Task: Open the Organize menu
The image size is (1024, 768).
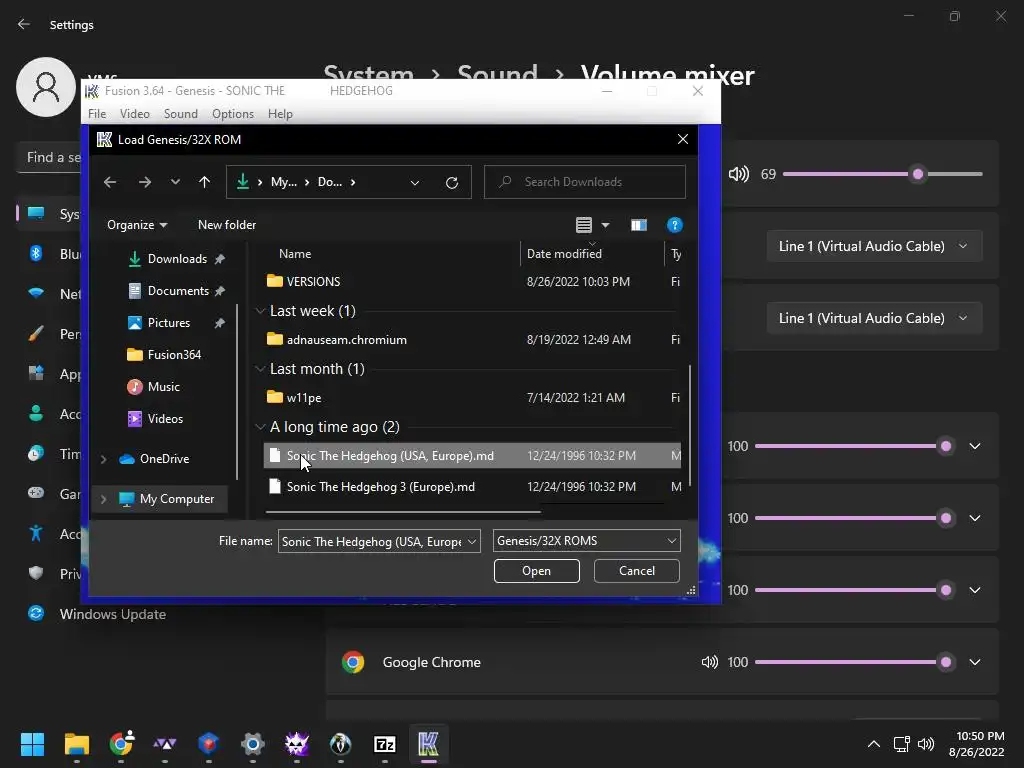Action: (x=137, y=225)
